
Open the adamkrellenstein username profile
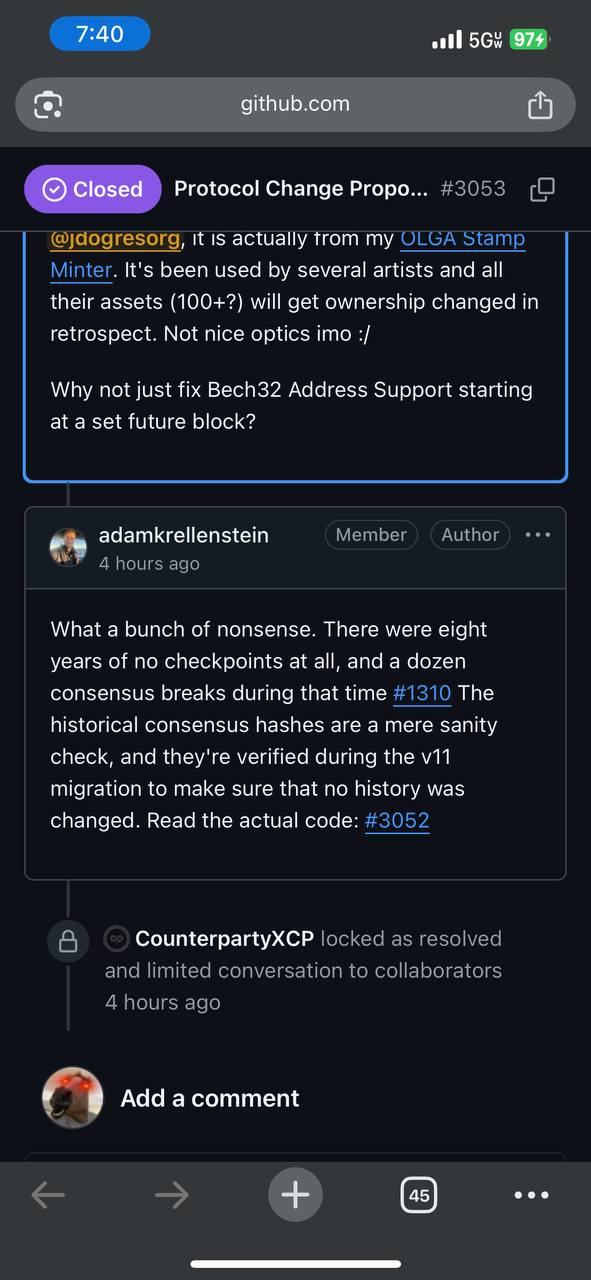[184, 535]
